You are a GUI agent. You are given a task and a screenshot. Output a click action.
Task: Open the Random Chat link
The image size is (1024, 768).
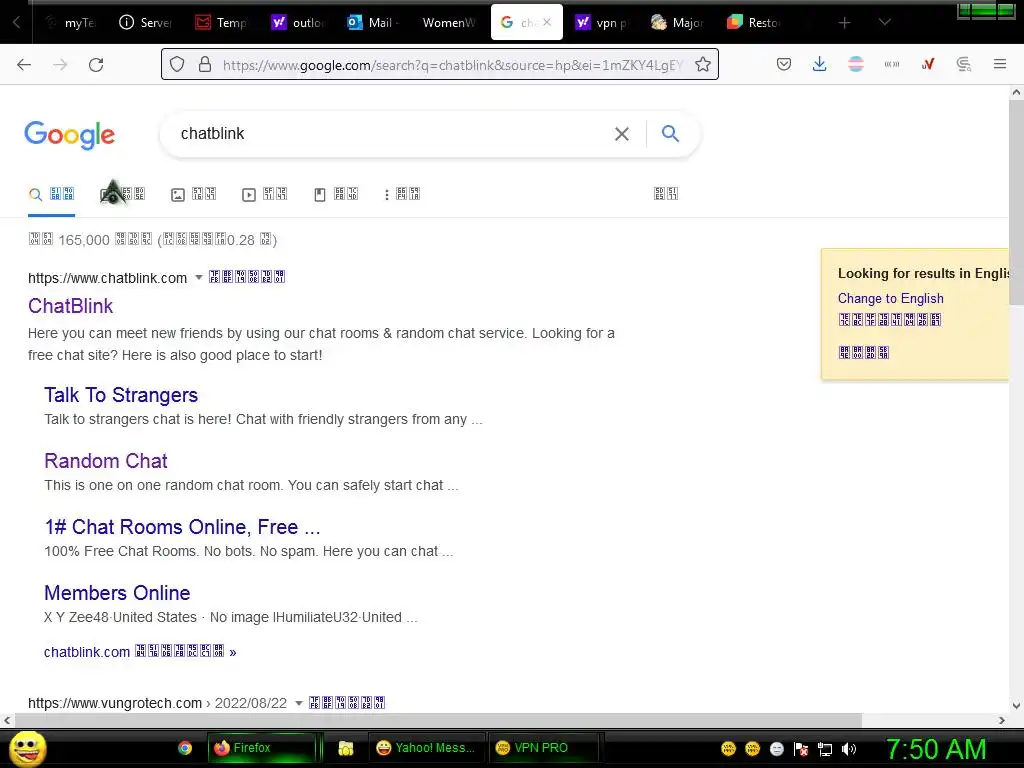106,460
